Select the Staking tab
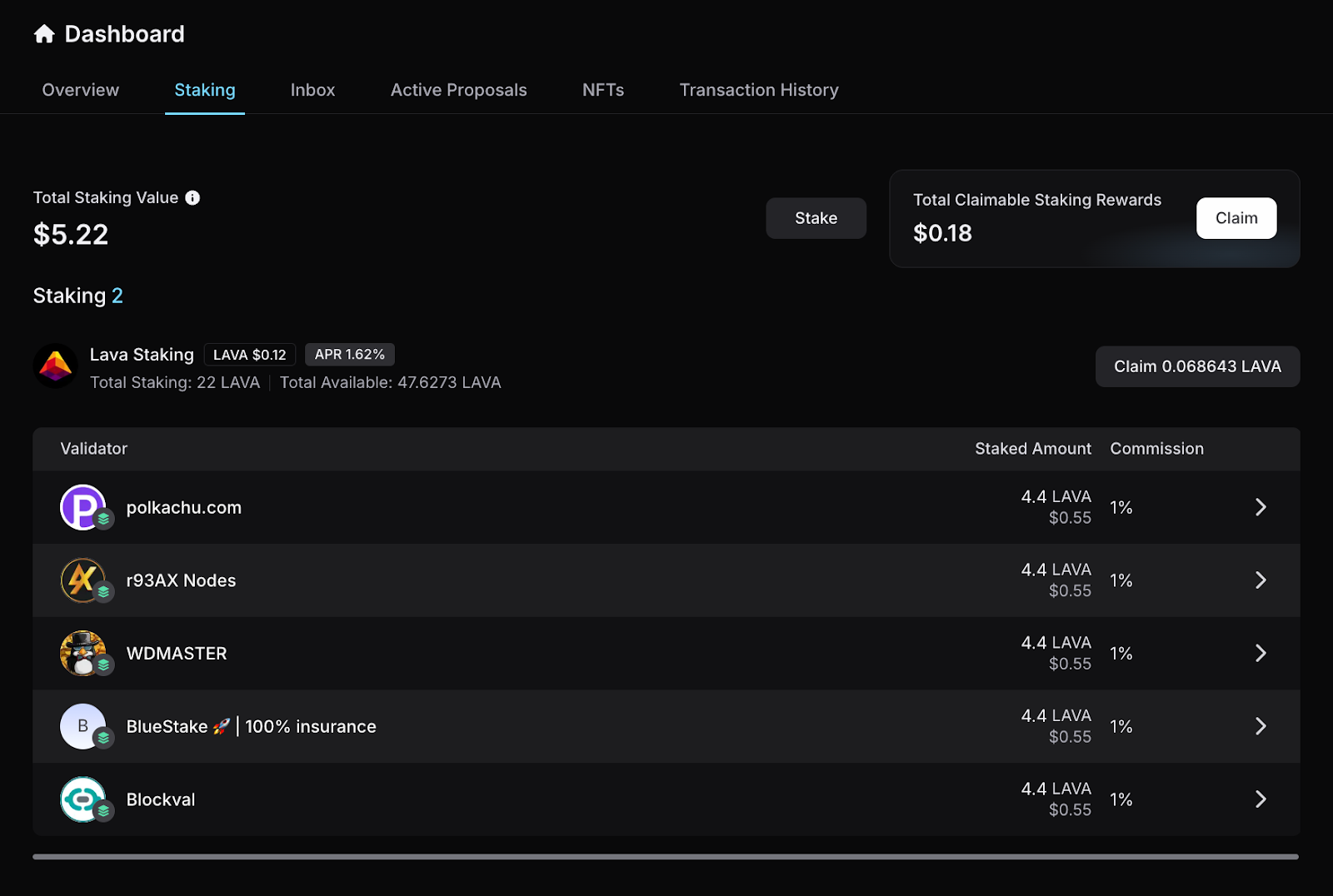The width and height of the screenshot is (1333, 896). [205, 90]
